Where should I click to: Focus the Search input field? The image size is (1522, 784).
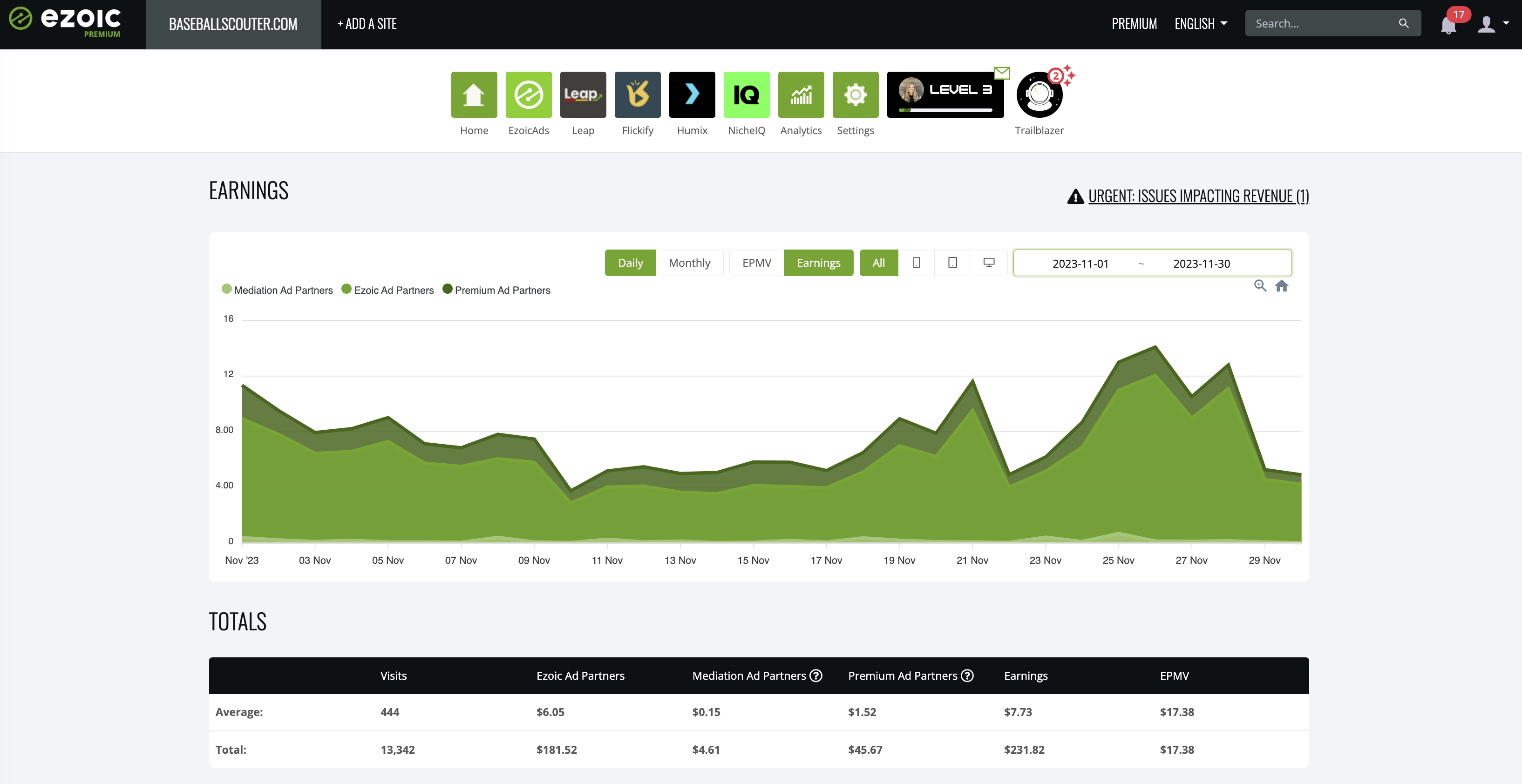pos(1324,24)
